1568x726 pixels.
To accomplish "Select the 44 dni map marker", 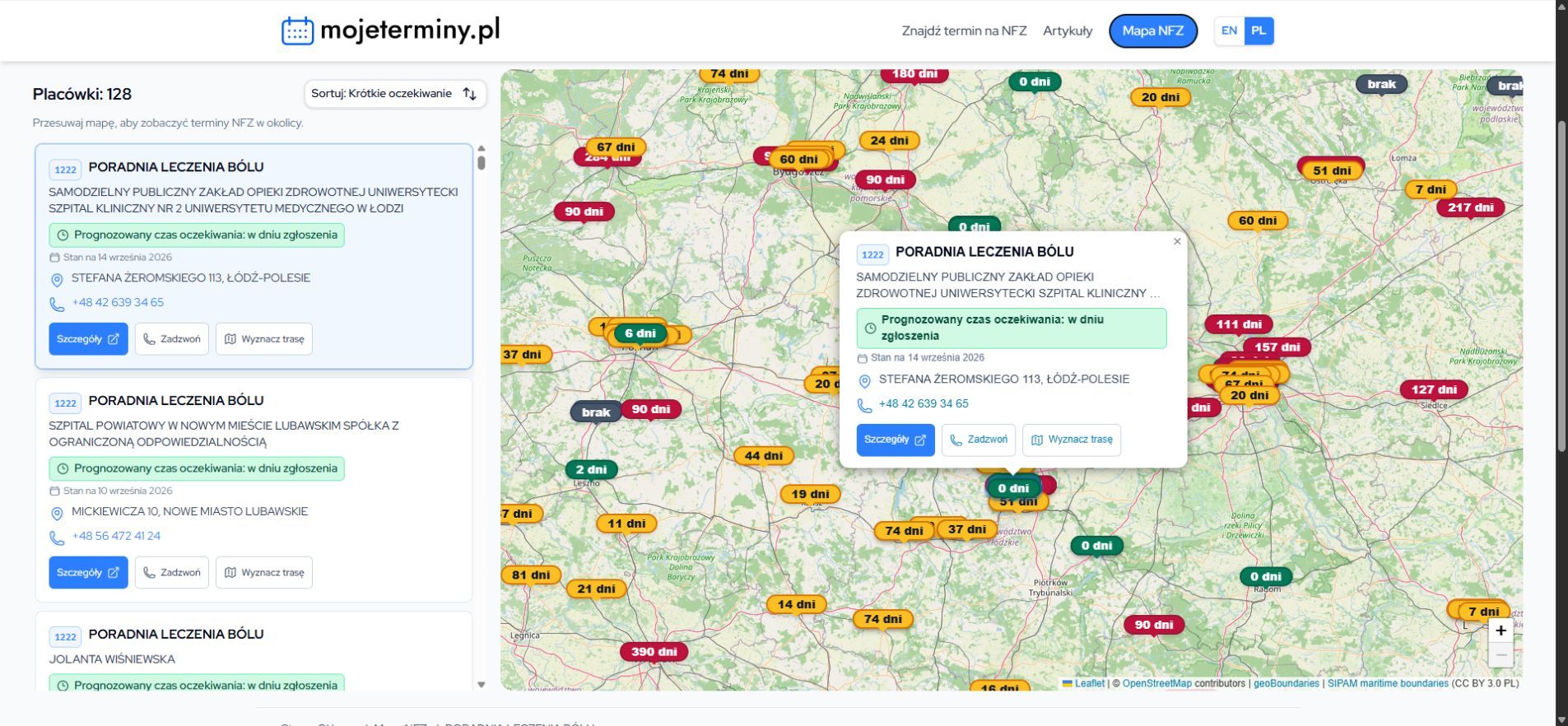I will click(764, 456).
